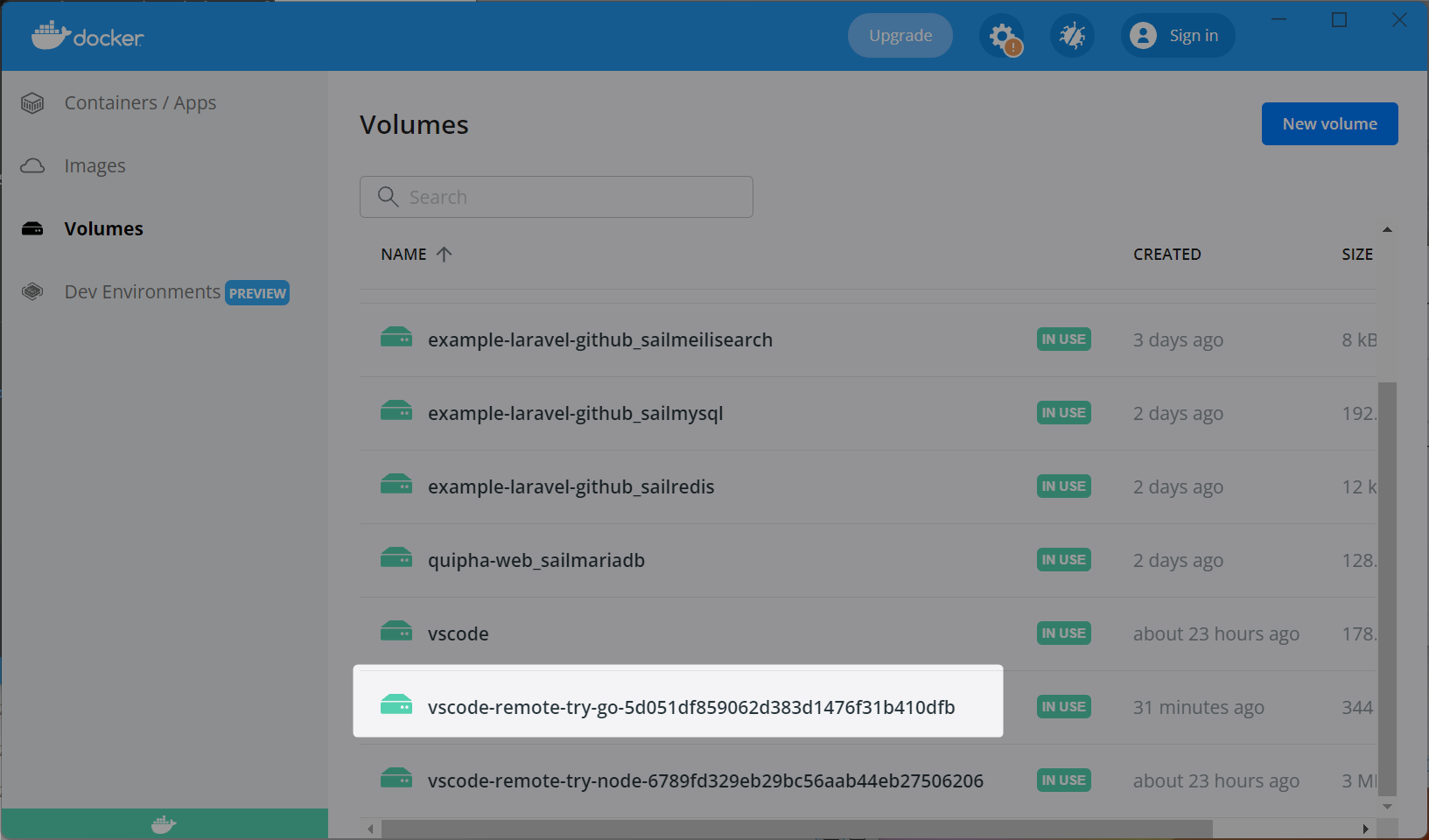
Task: Click "2 days ago" in sailmysql row
Action: pyautogui.click(x=1178, y=414)
